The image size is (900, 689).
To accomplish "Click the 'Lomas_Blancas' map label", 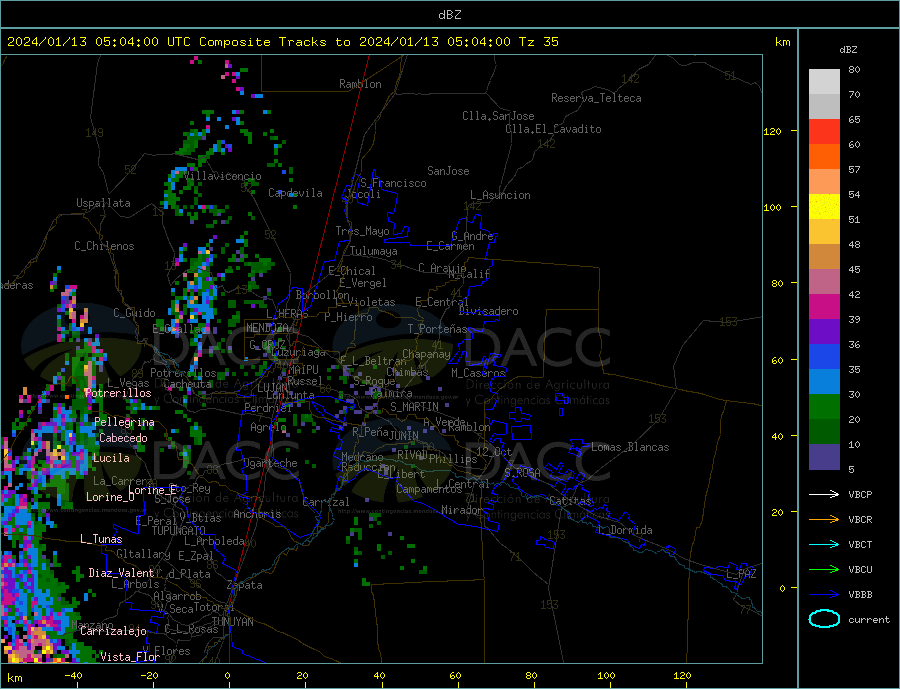I will [x=630, y=447].
